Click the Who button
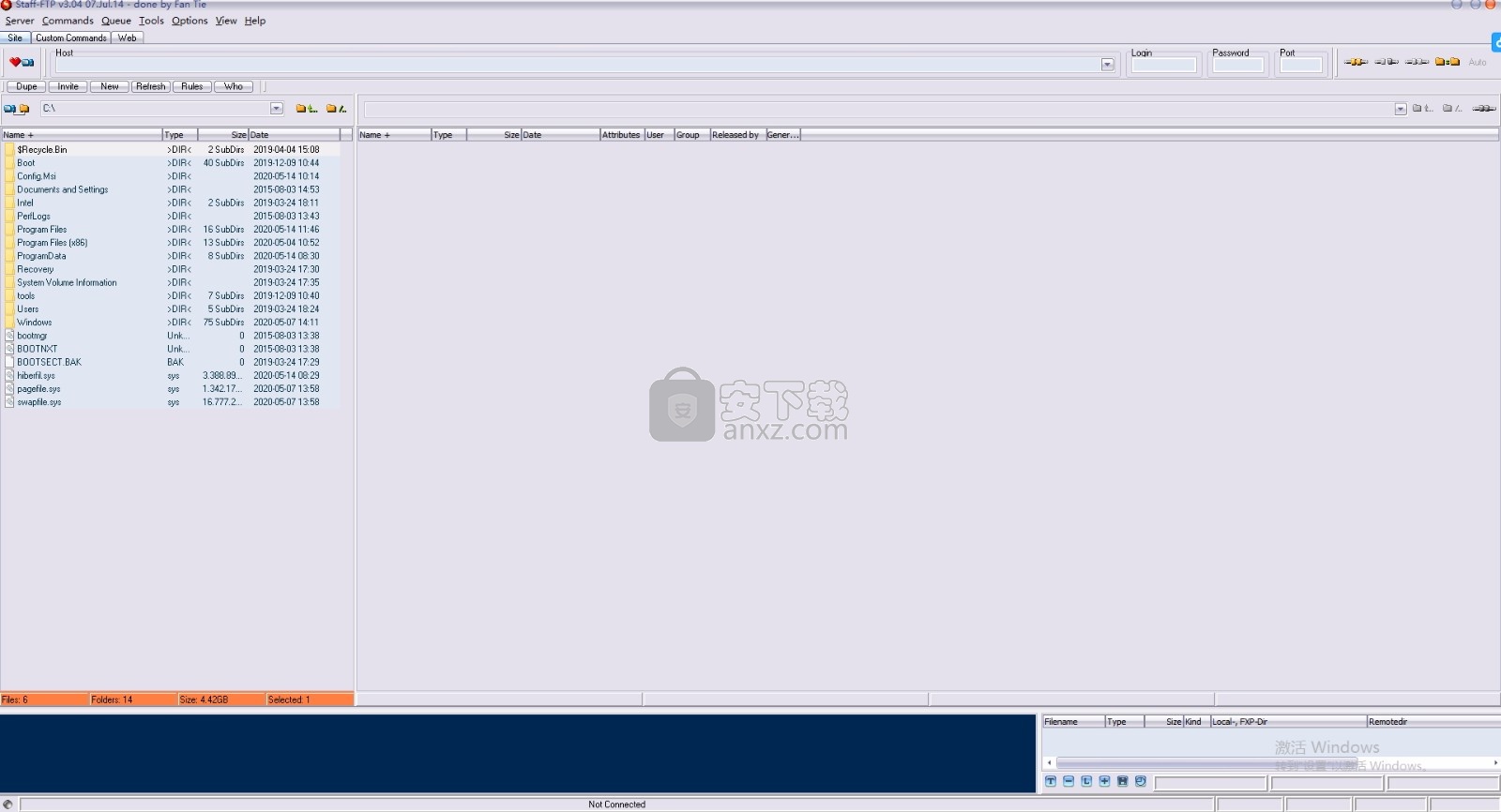 point(234,86)
